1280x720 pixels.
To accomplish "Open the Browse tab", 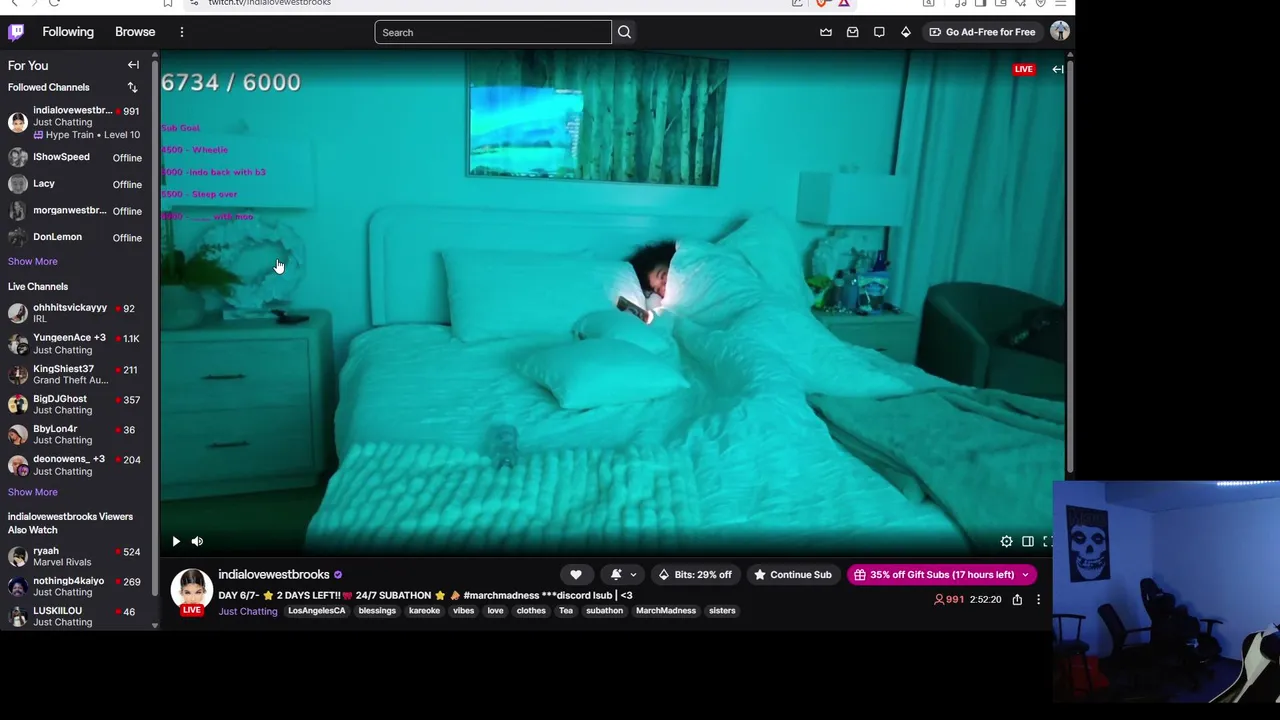I will [135, 32].
